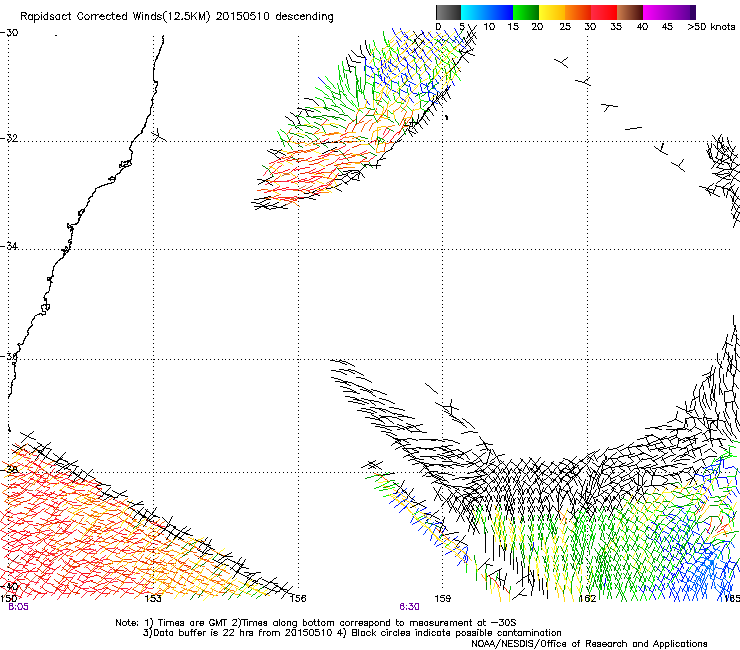Click the 'Data buffer is 22 hrs' note line
The height and width of the screenshot is (650, 740).
[x=352, y=633]
